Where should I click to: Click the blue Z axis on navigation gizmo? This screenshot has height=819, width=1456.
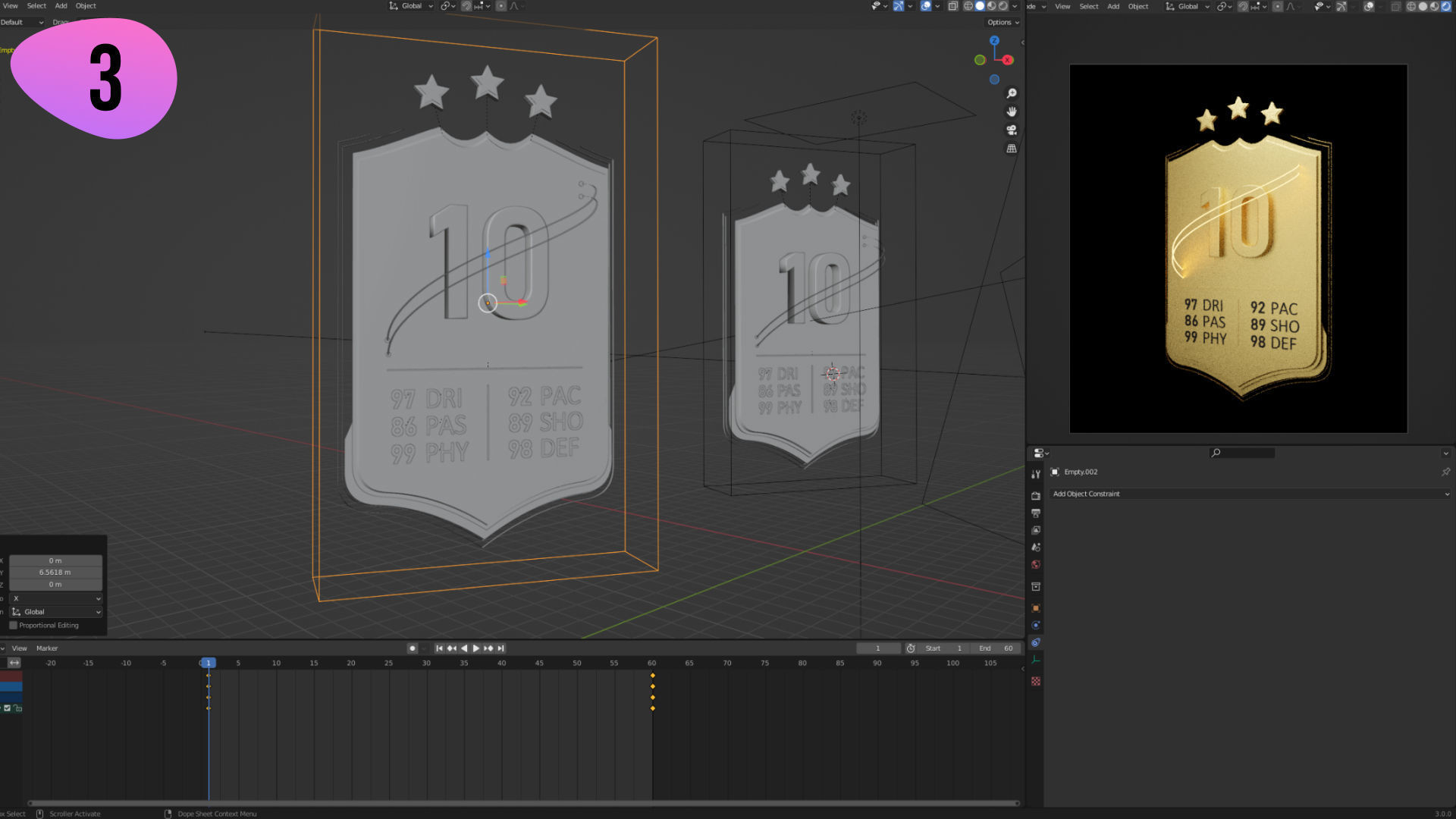pyautogui.click(x=994, y=41)
